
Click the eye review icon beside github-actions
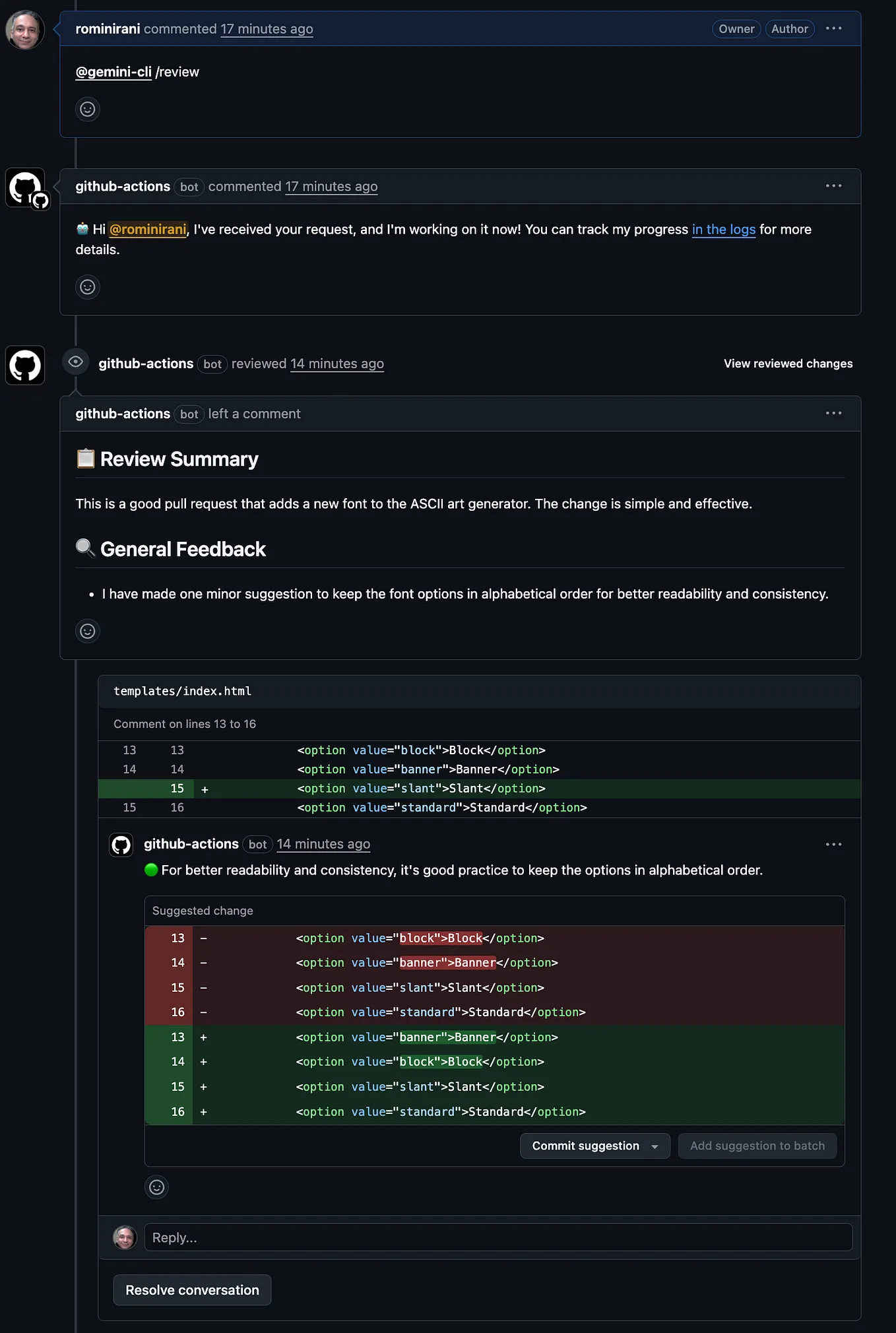[x=76, y=362]
